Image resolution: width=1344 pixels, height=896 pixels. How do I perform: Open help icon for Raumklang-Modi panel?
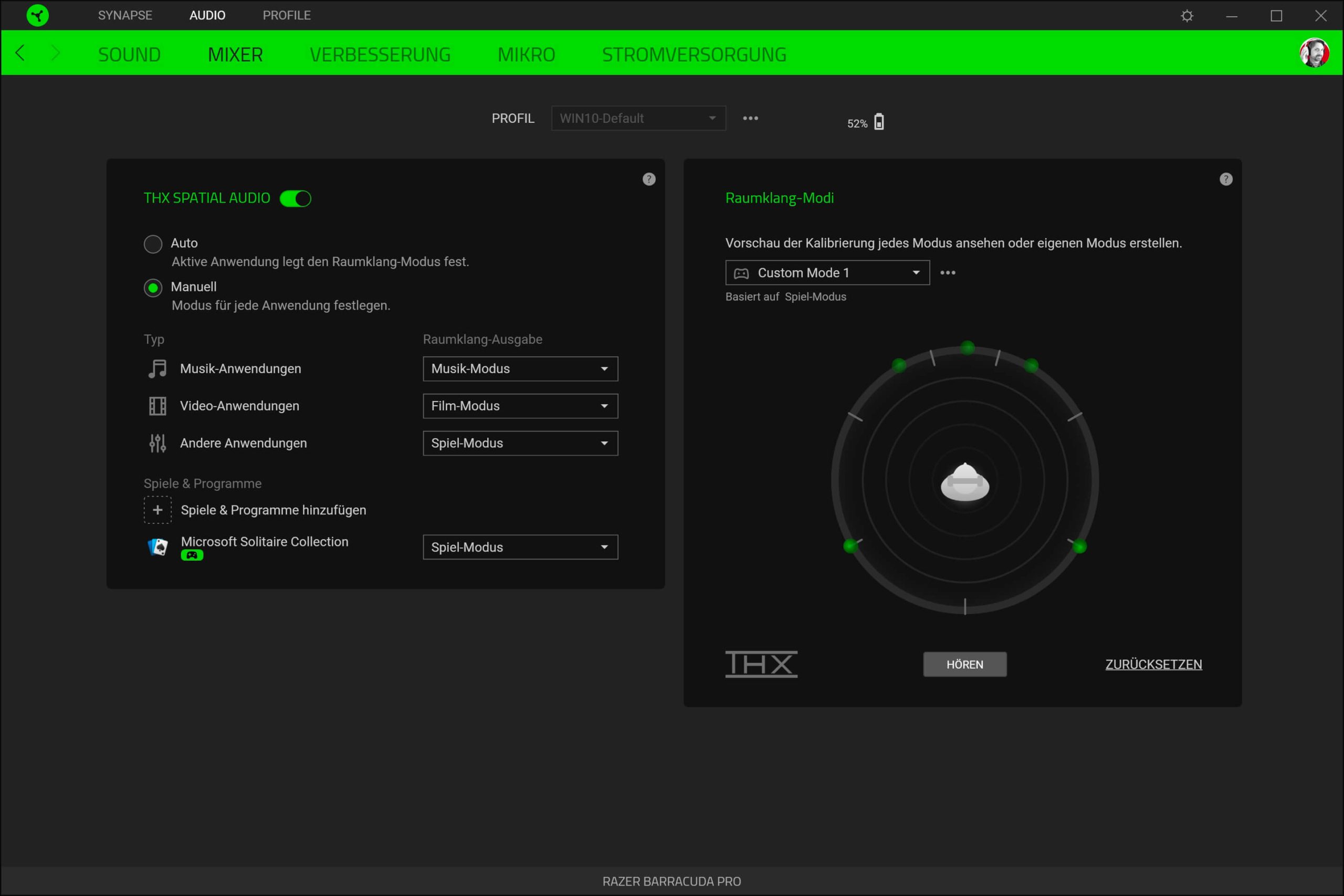[x=1226, y=180]
